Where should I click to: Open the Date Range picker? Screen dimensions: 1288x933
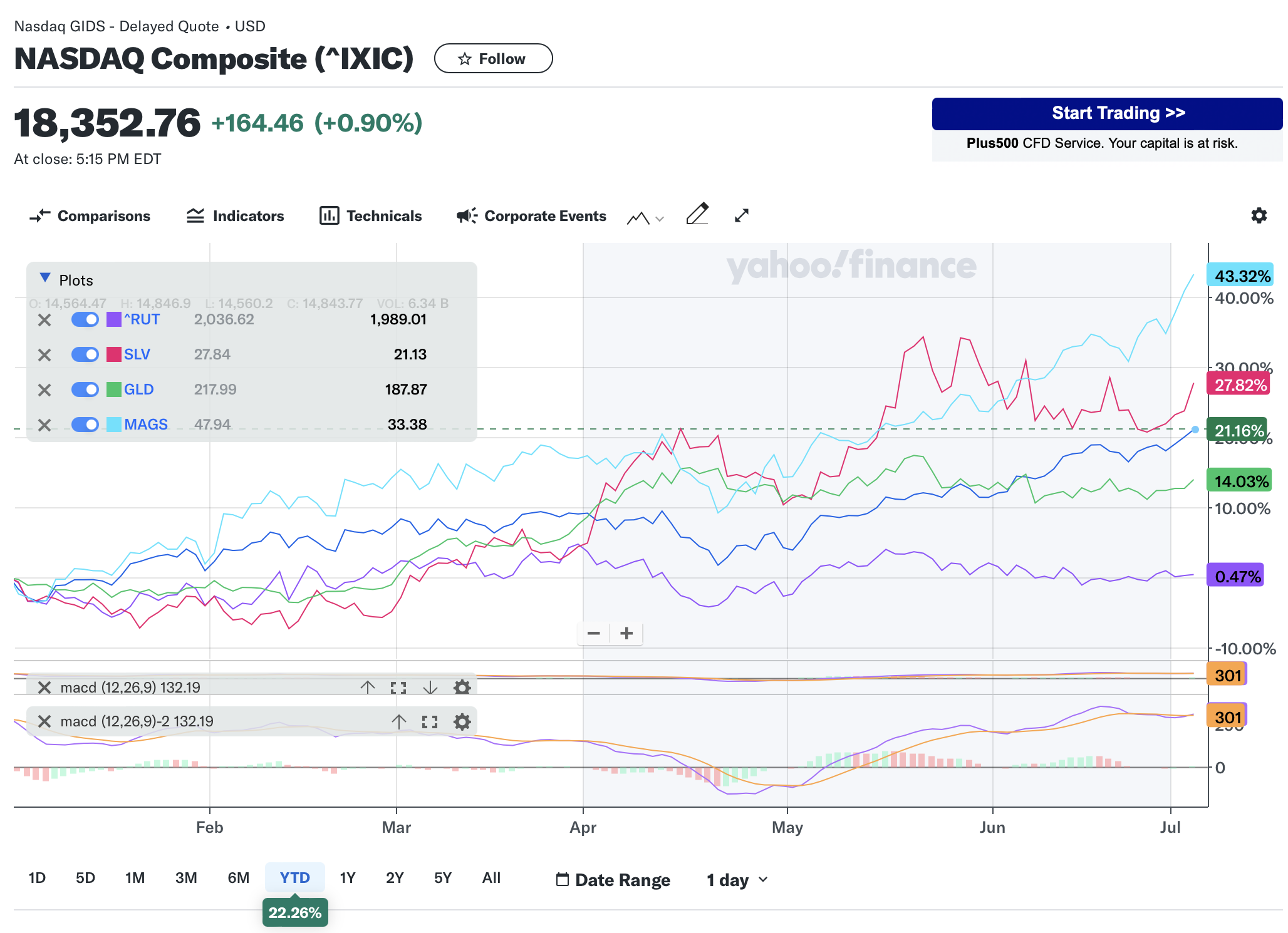[613, 880]
